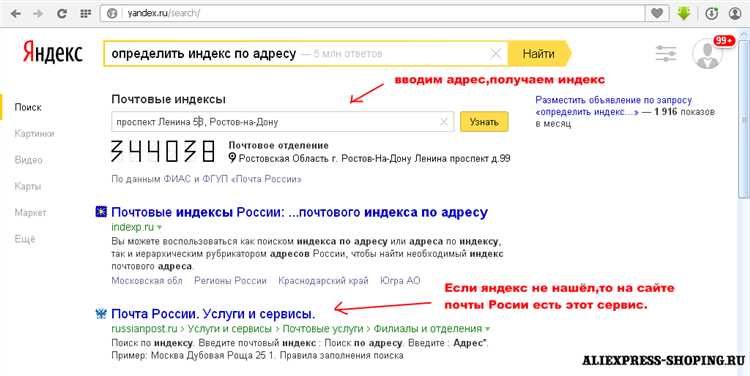Click the Разместить объявление по запросу link
This screenshot has height=376, width=750.
tap(614, 106)
